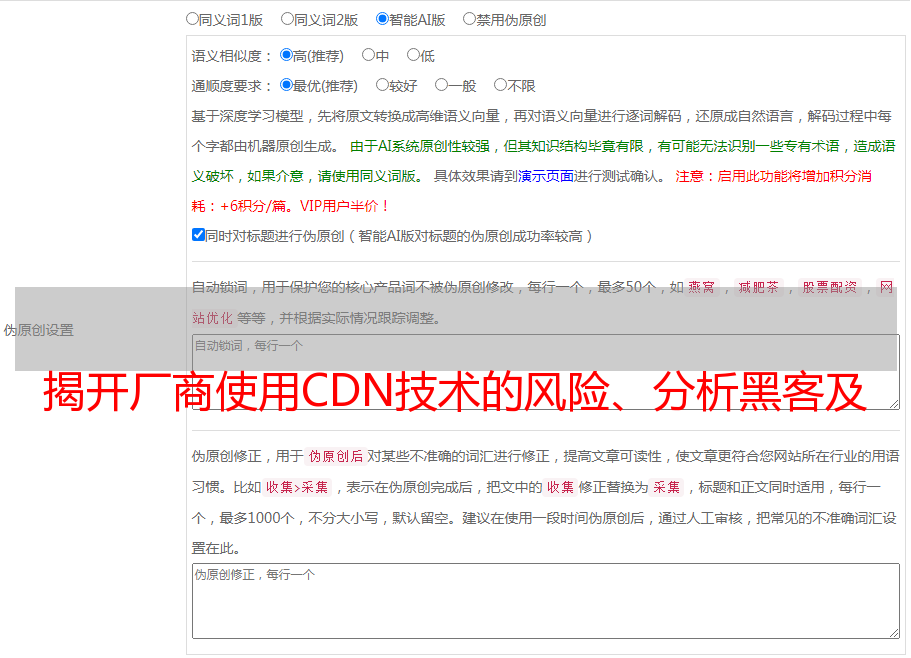Click the 燕窝 example keyword tag
Screen dimensions: 911x658
tap(702, 287)
